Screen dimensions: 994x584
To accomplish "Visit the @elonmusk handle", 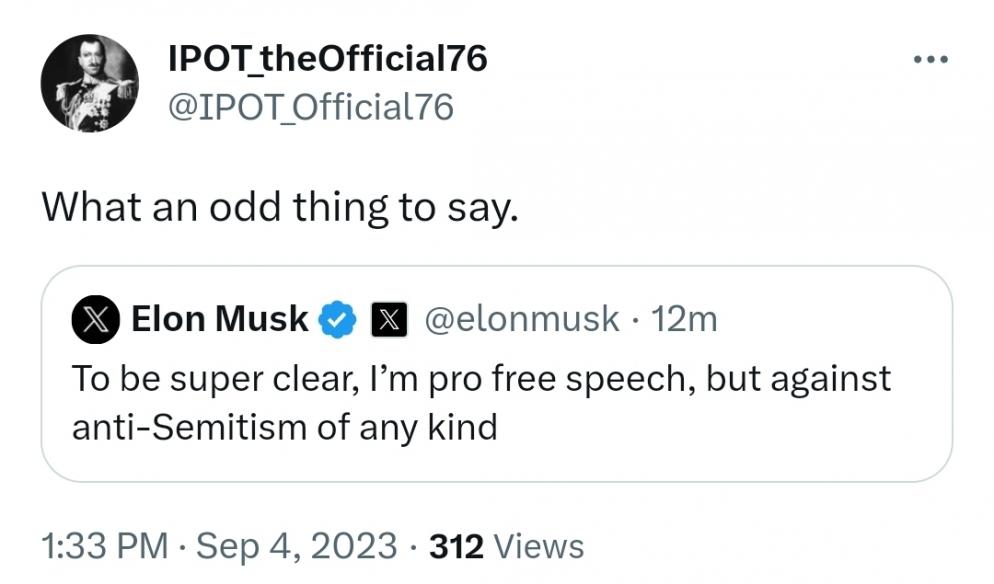I will (522, 318).
